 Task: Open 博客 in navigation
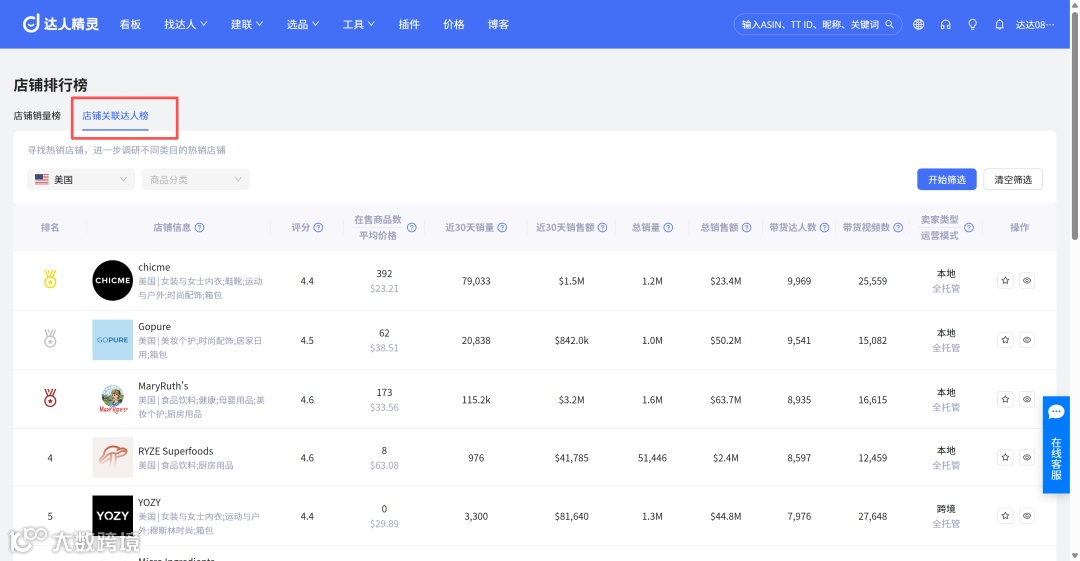(x=498, y=24)
